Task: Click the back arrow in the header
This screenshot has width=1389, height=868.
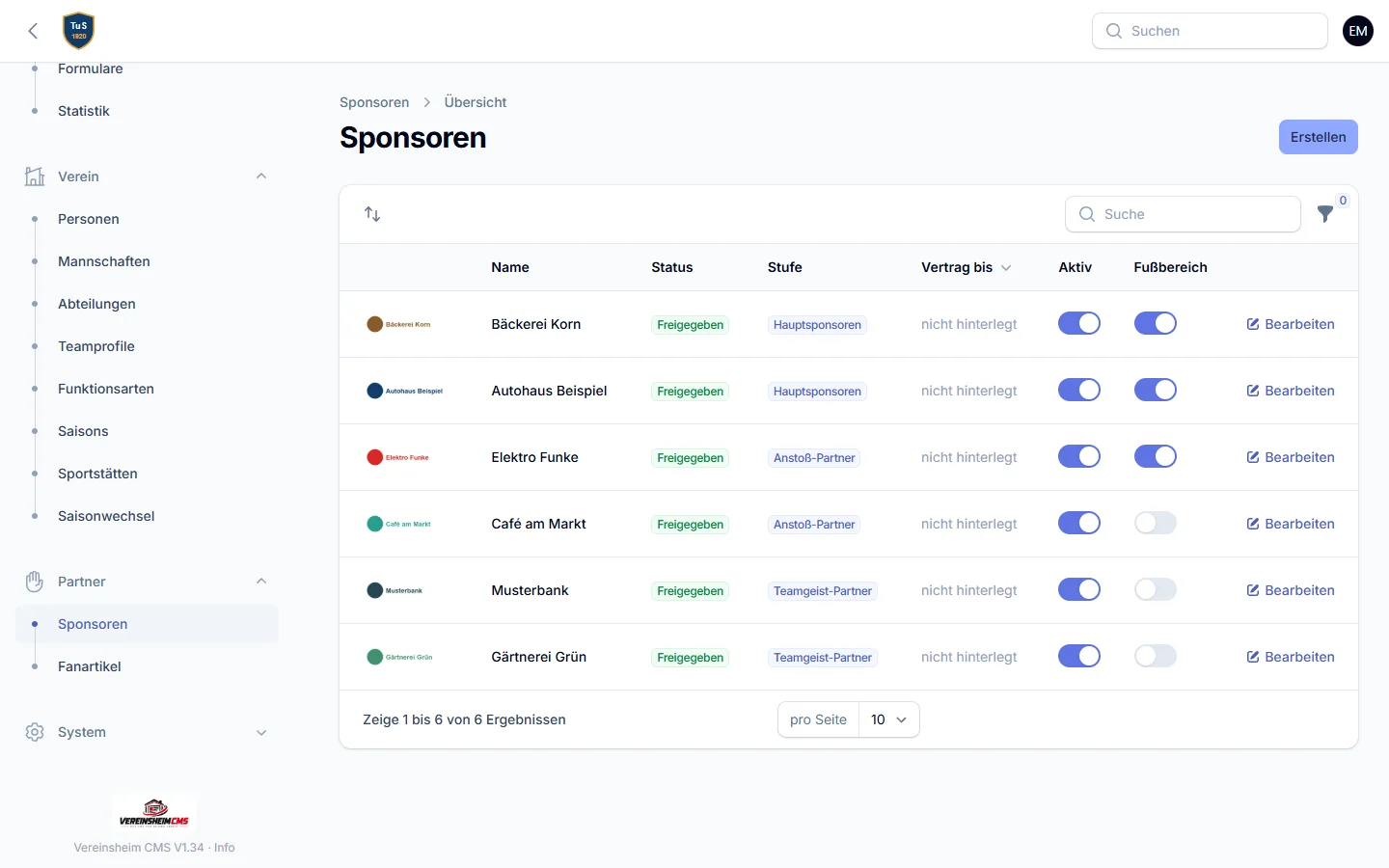Action: pyautogui.click(x=33, y=31)
